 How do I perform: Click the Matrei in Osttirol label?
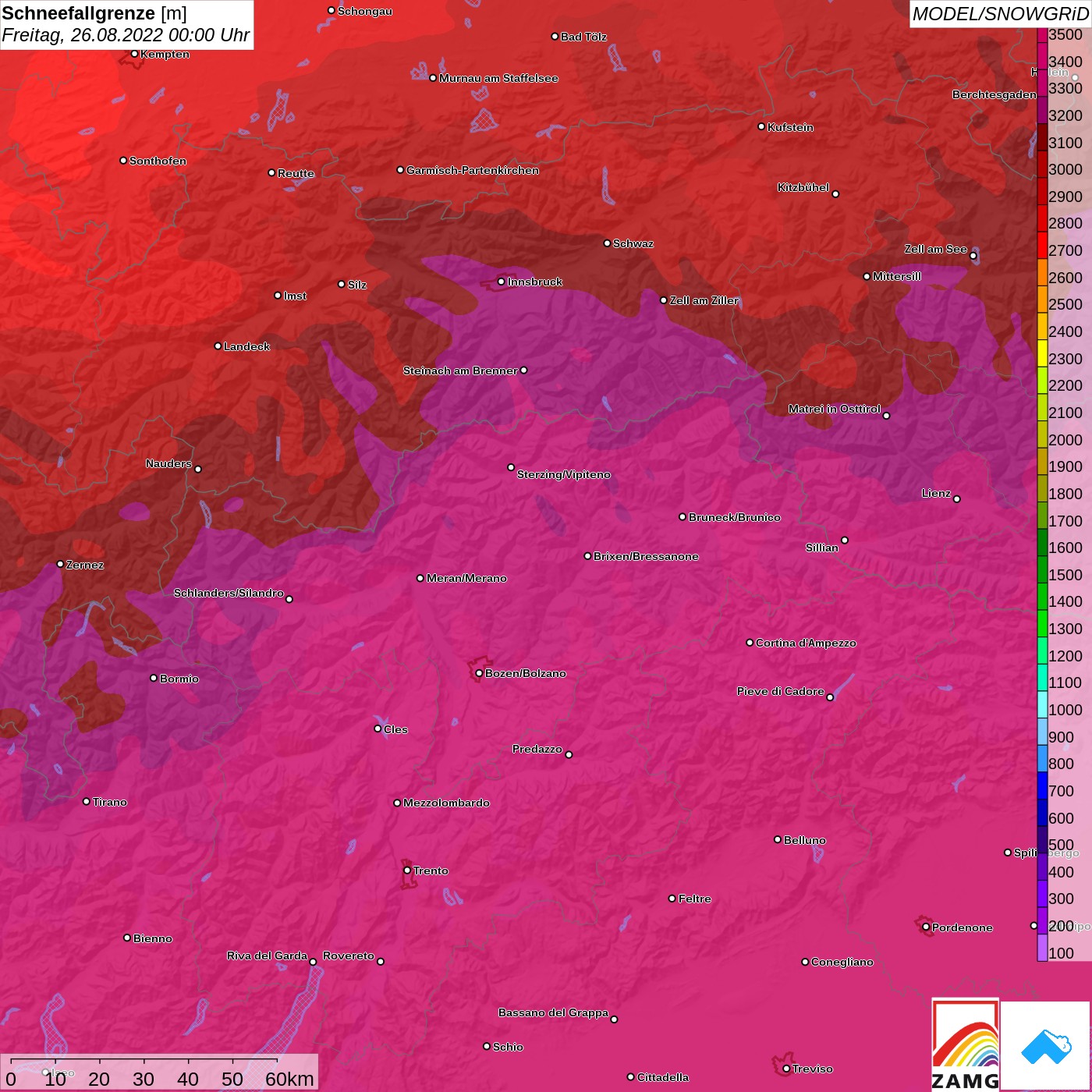tap(835, 409)
